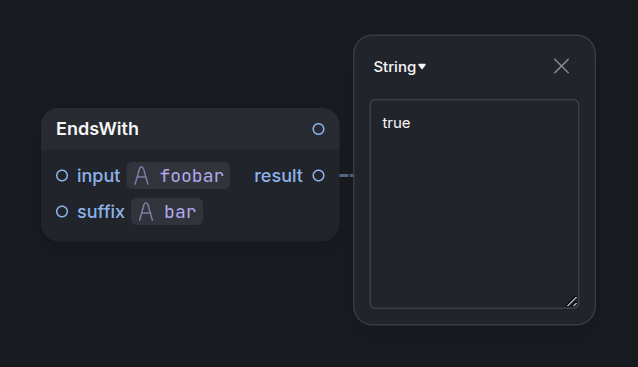The height and width of the screenshot is (367, 638).
Task: Click the dropdown arrow next to String
Action: pos(422,66)
